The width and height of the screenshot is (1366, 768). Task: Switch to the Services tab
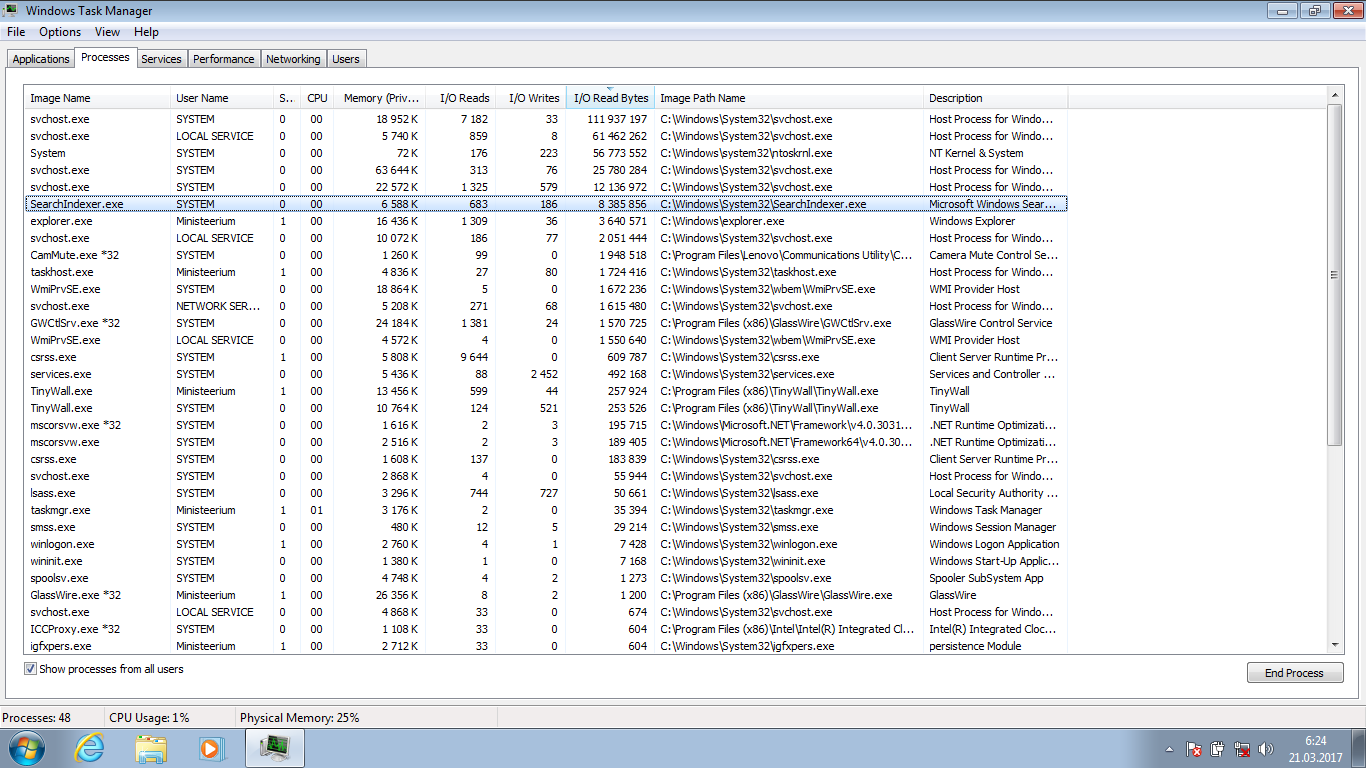[161, 59]
